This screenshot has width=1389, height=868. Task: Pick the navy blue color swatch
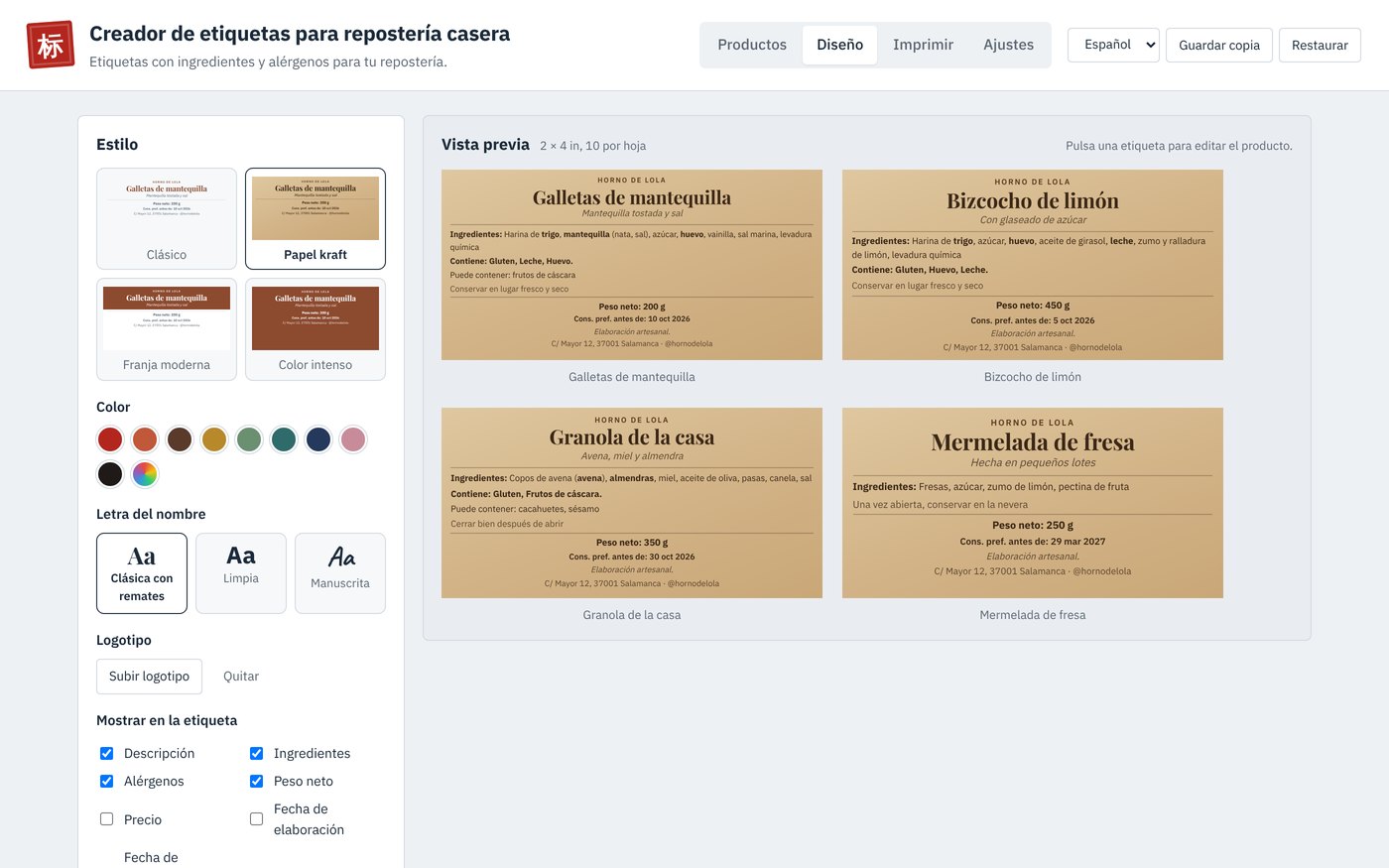[318, 439]
